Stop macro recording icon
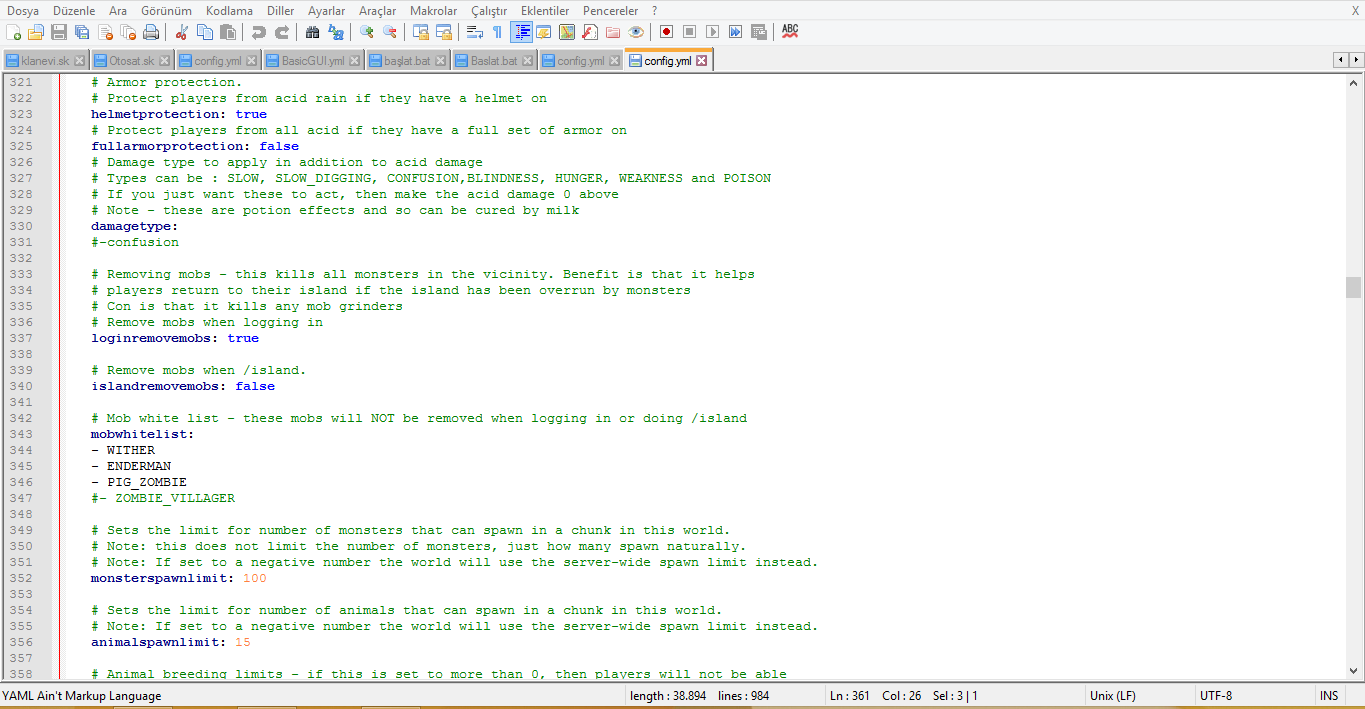 [690, 32]
